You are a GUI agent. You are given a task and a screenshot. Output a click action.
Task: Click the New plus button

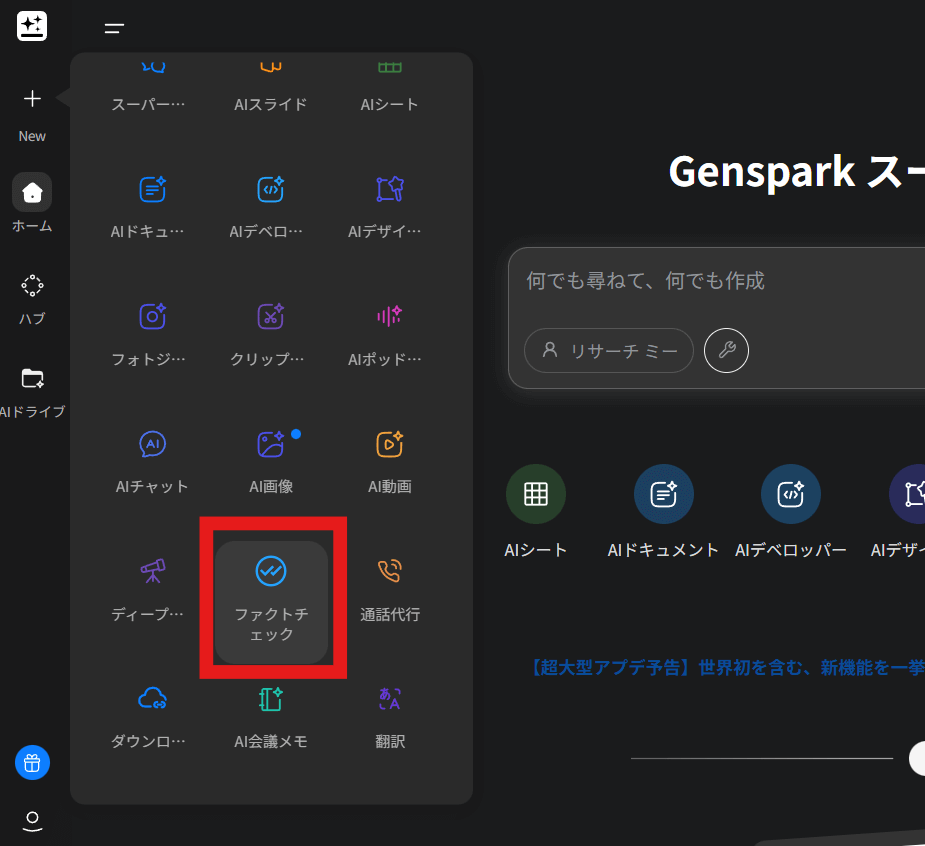pyautogui.click(x=32, y=99)
